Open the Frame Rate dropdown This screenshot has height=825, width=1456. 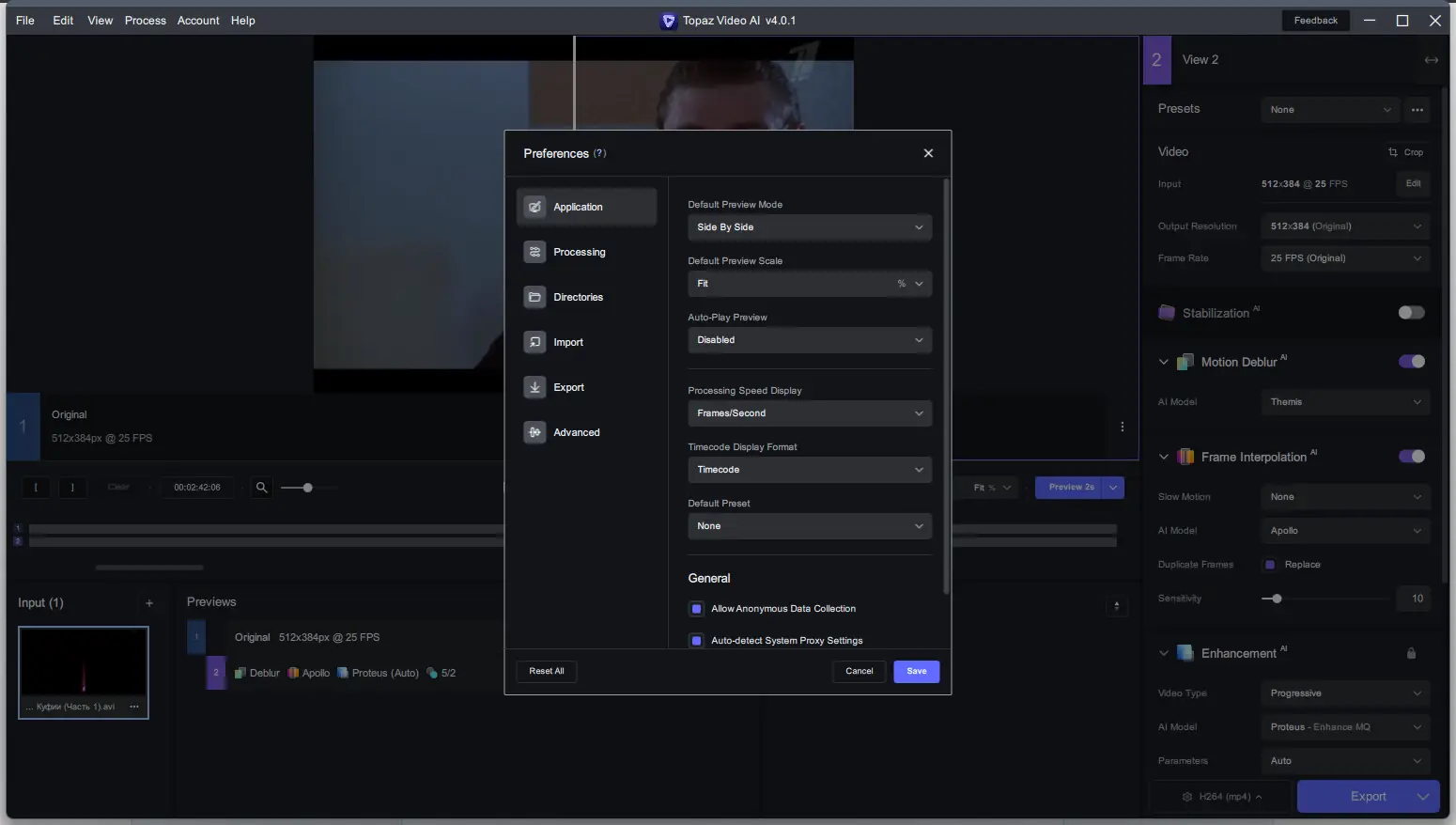[x=1345, y=258]
